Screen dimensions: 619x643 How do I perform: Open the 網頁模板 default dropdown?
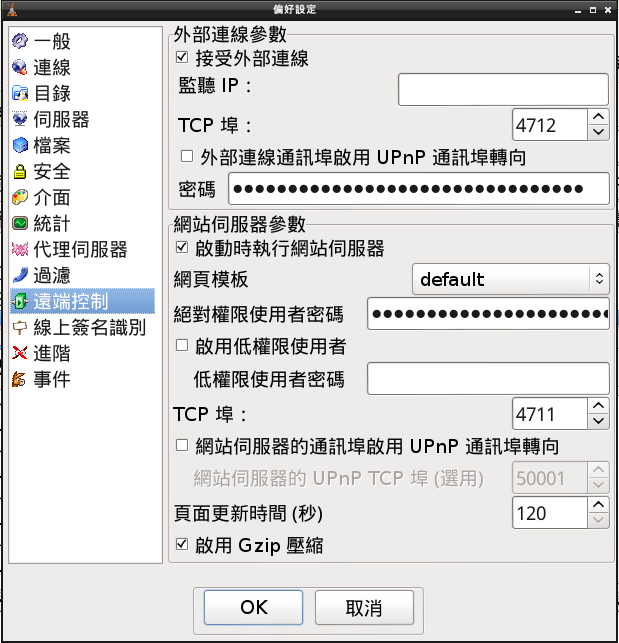tap(510, 279)
